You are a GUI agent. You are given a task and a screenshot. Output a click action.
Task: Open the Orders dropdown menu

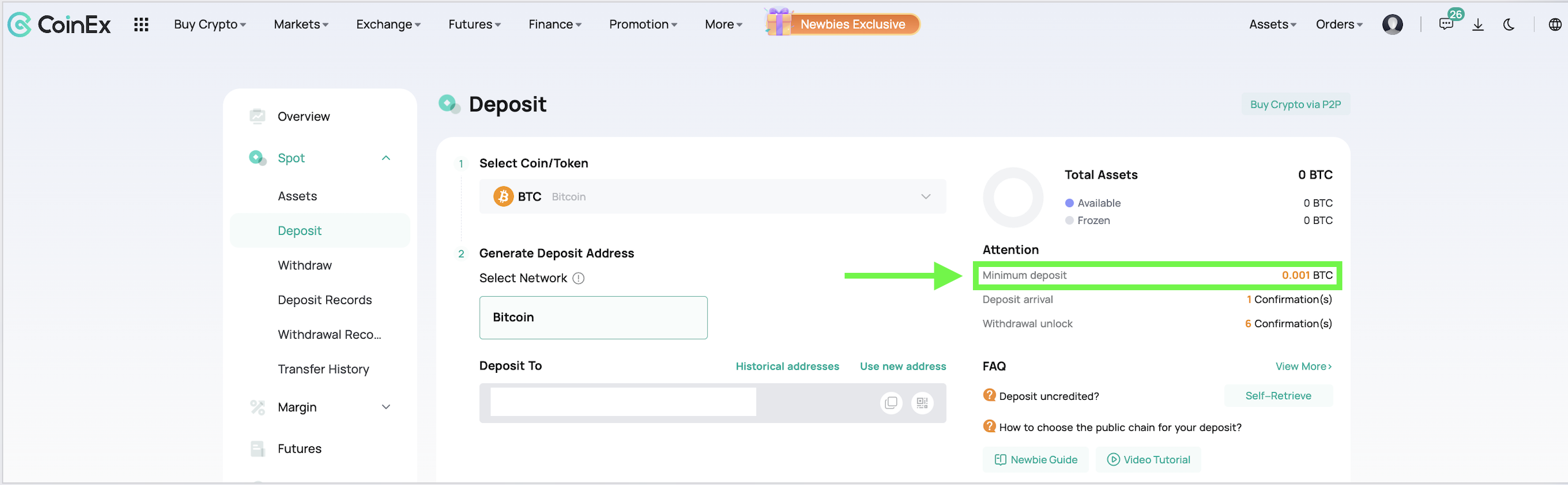click(1339, 25)
